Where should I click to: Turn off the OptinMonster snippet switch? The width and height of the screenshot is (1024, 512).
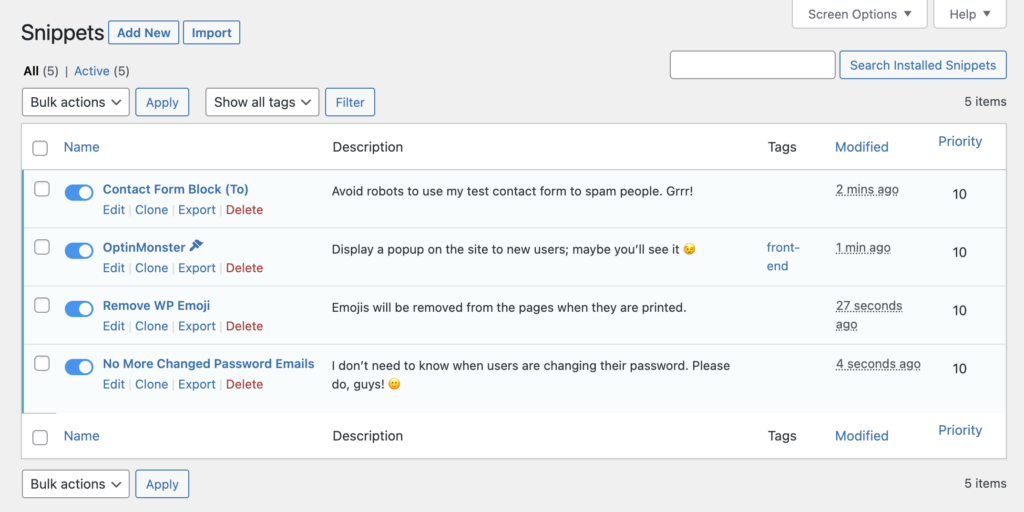[x=79, y=250]
